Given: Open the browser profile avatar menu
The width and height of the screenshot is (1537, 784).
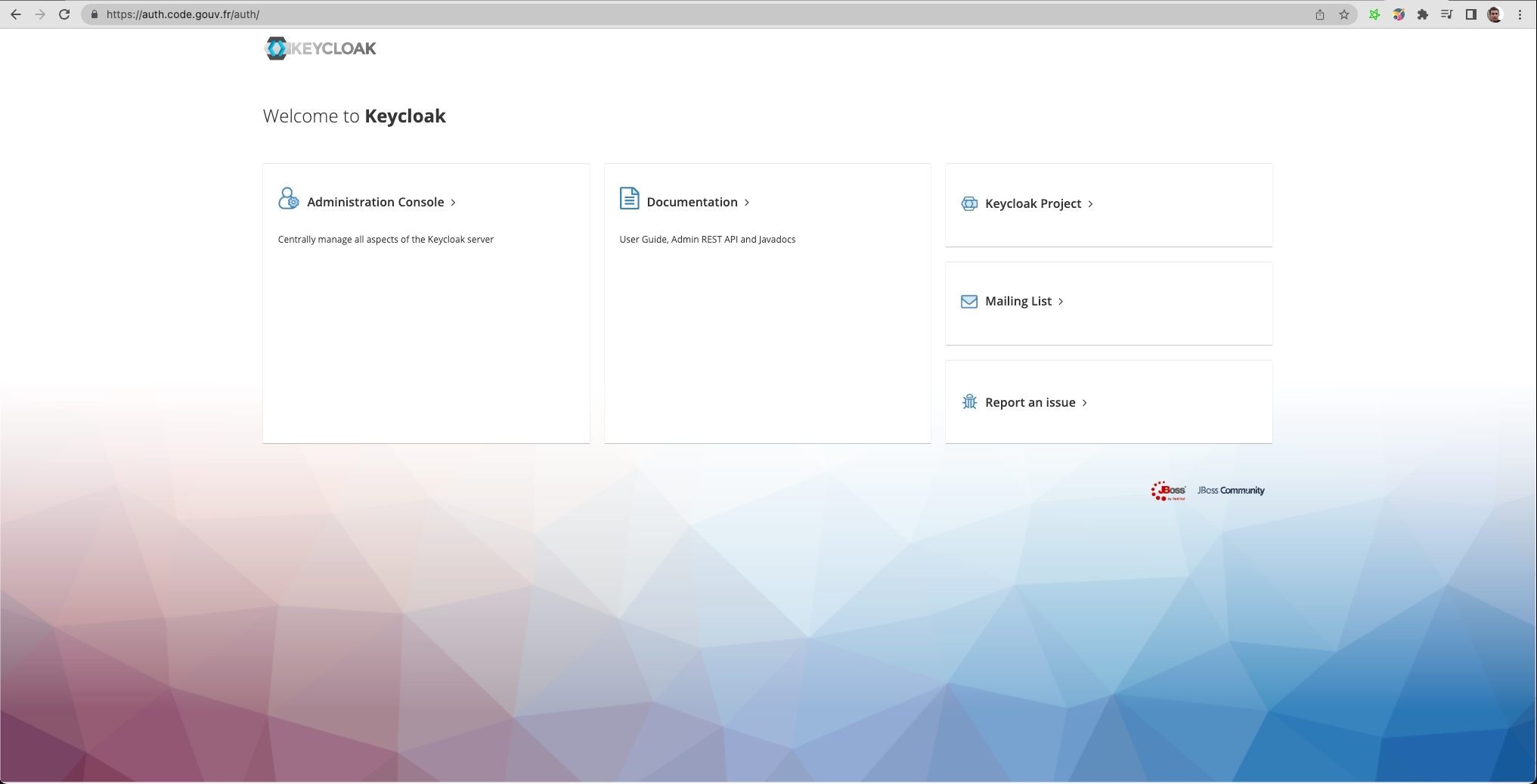Looking at the screenshot, I should (1495, 14).
